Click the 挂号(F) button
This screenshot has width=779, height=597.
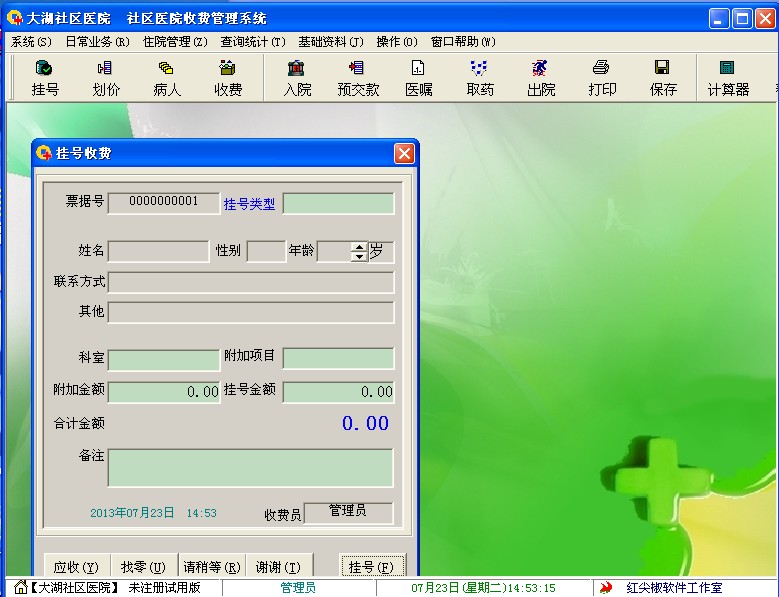tap(371, 565)
